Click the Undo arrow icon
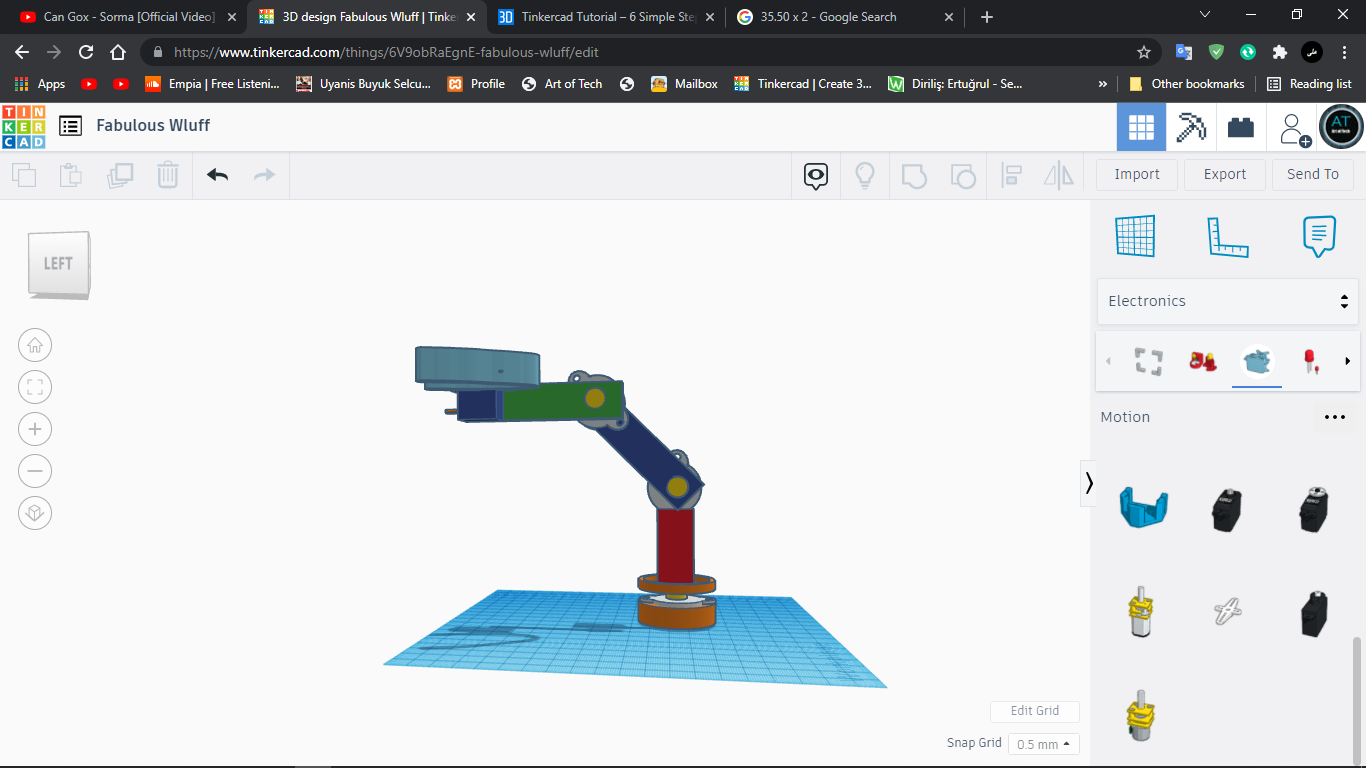Viewport: 1366px width, 768px height. [218, 174]
